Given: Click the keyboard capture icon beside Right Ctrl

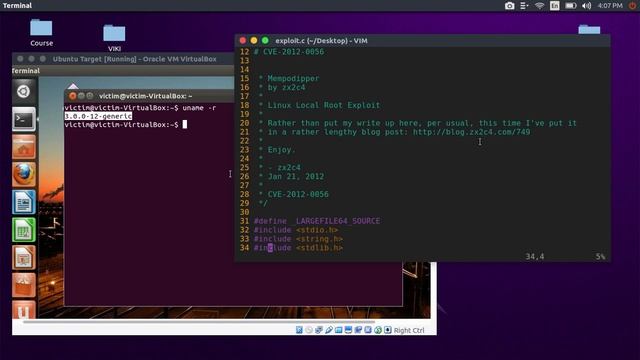Looking at the screenshot, I should [388, 330].
